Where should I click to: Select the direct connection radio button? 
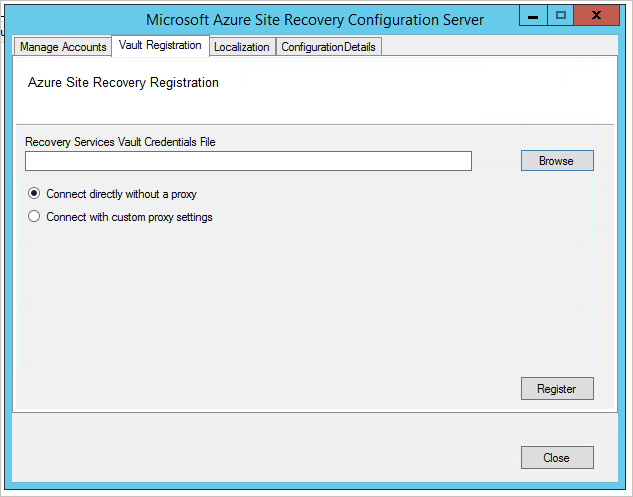point(34,194)
